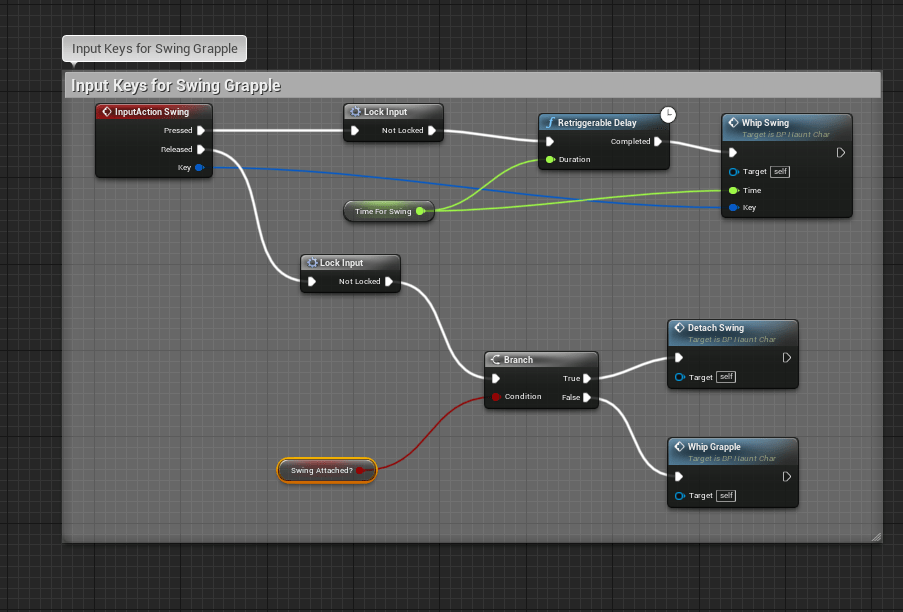Select the Swing Attached? variable node

[321, 470]
